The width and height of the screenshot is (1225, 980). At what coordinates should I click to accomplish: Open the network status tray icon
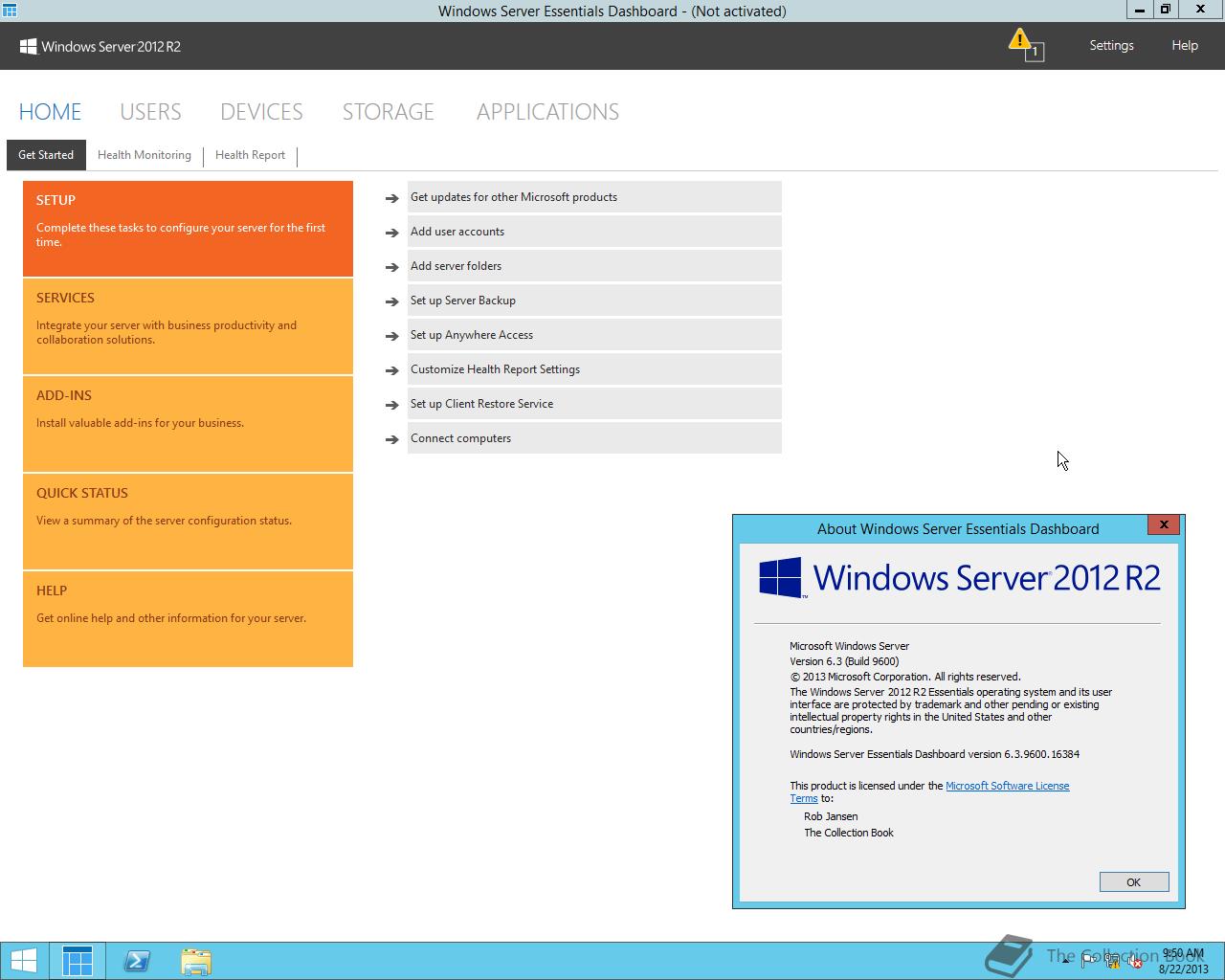[1112, 961]
